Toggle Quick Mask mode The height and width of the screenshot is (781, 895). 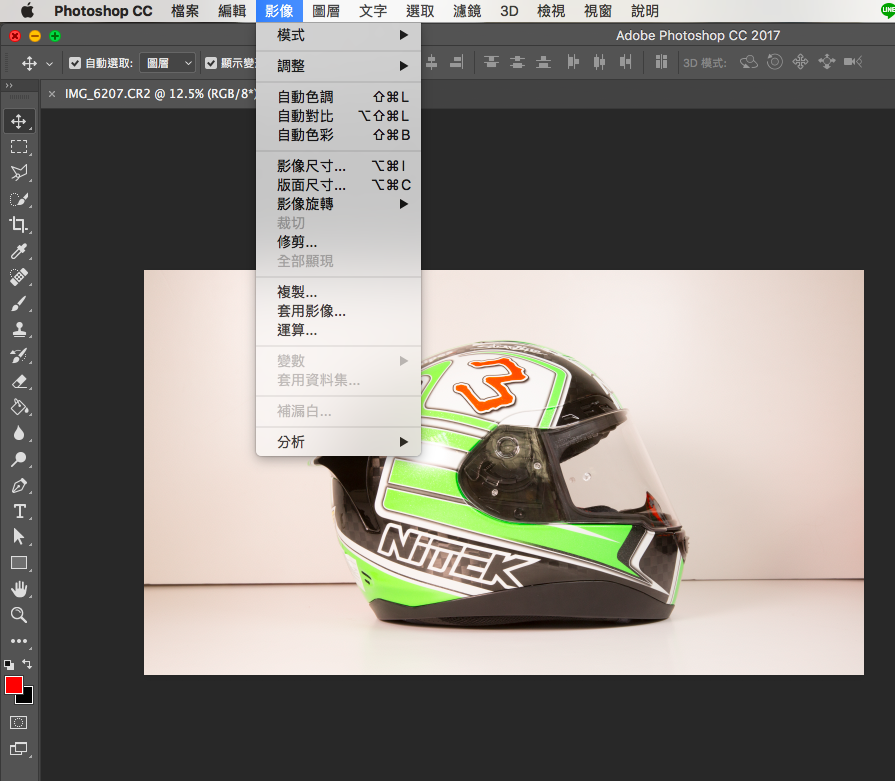coord(18,722)
